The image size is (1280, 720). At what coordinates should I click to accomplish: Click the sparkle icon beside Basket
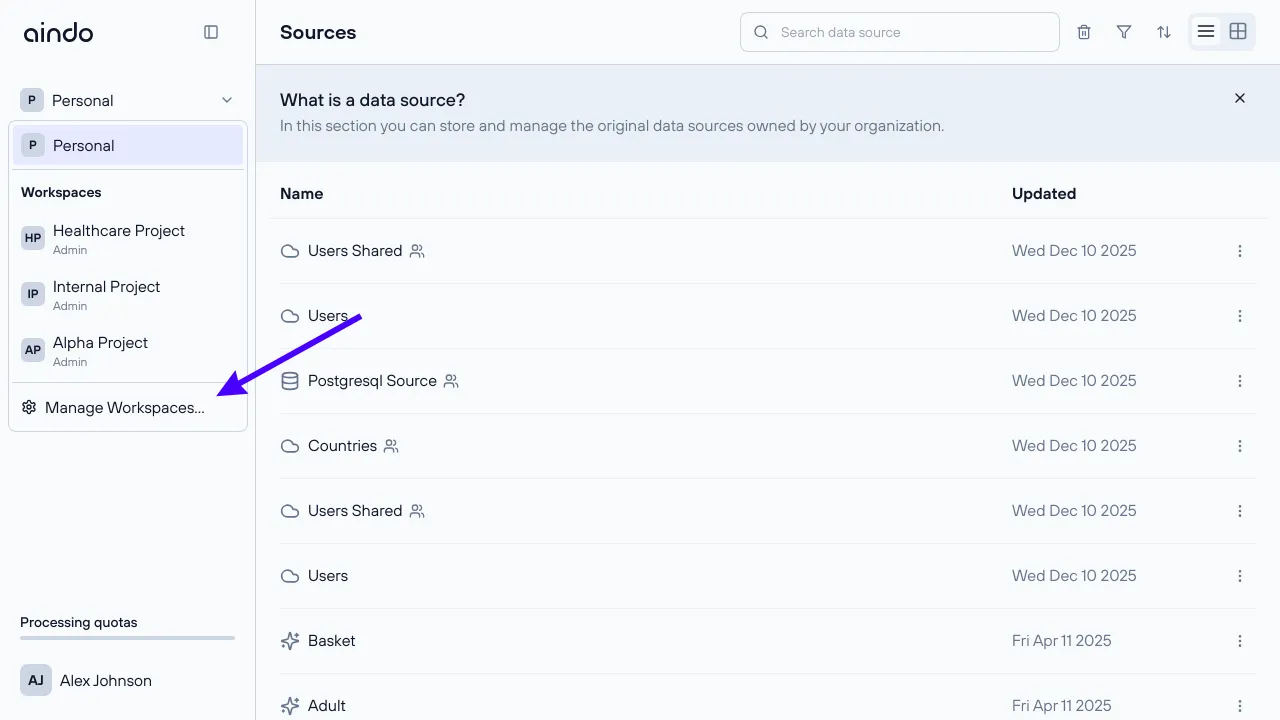pyautogui.click(x=289, y=640)
